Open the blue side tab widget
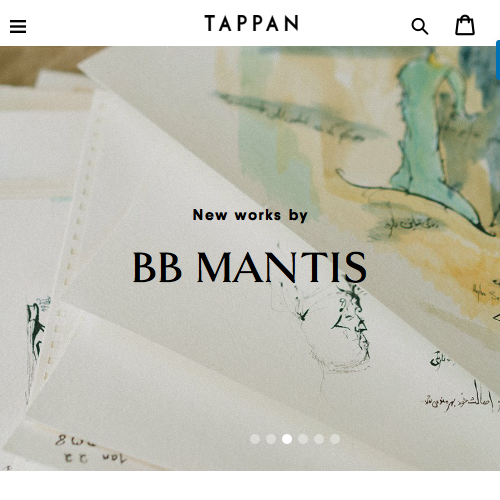This screenshot has width=500, height=500. tap(498, 60)
